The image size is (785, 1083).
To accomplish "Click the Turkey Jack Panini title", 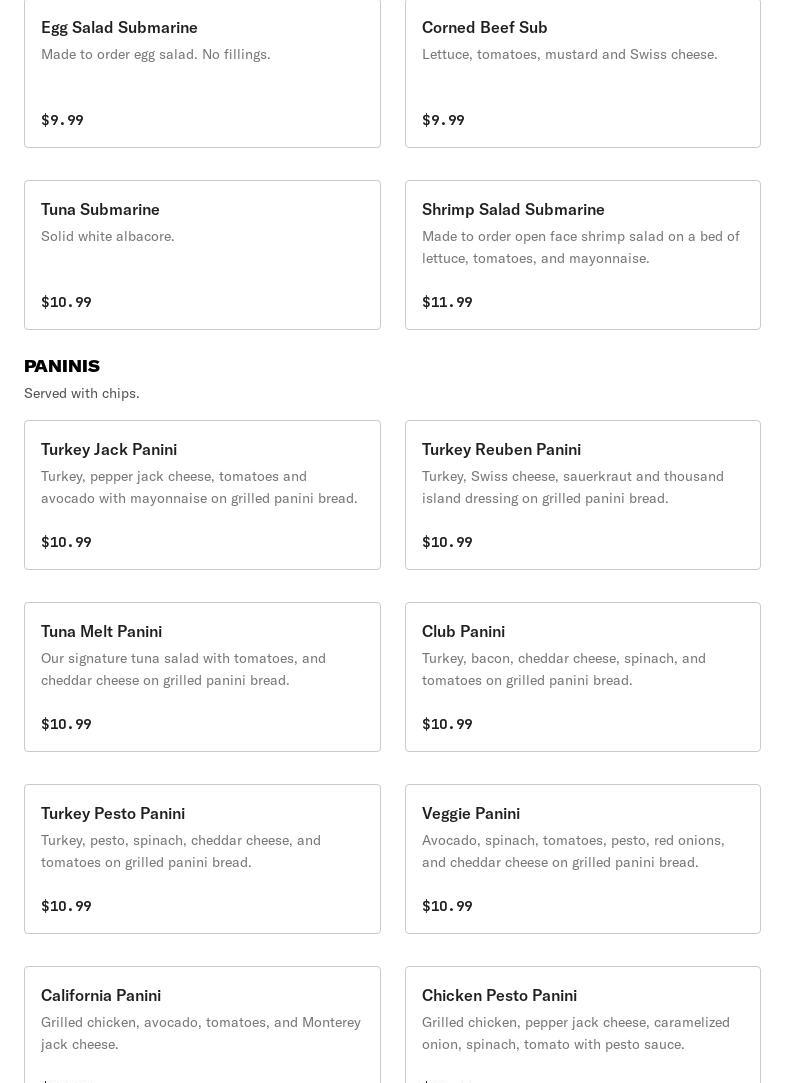I will pos(109,450).
